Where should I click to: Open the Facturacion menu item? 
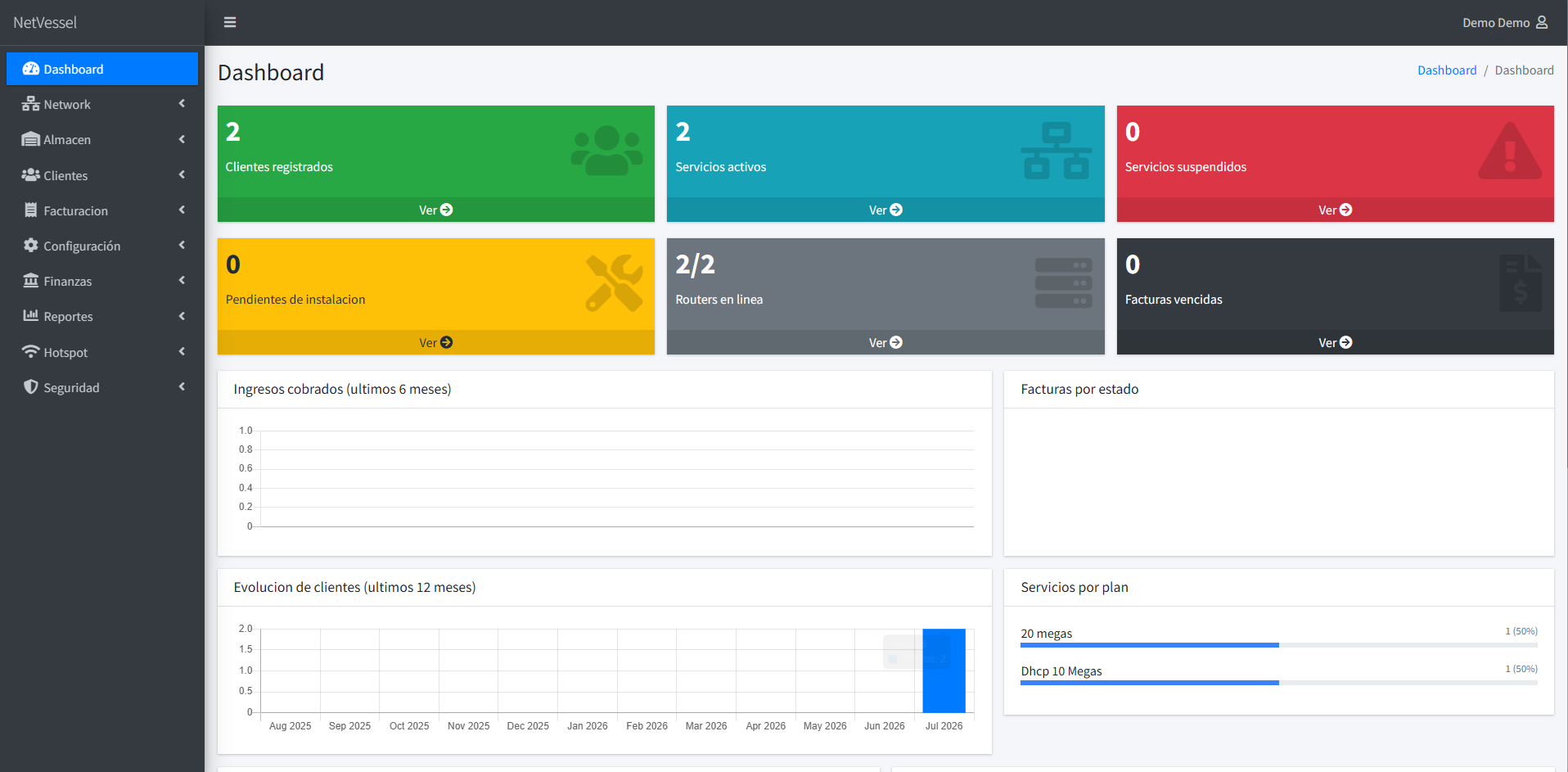tap(102, 210)
